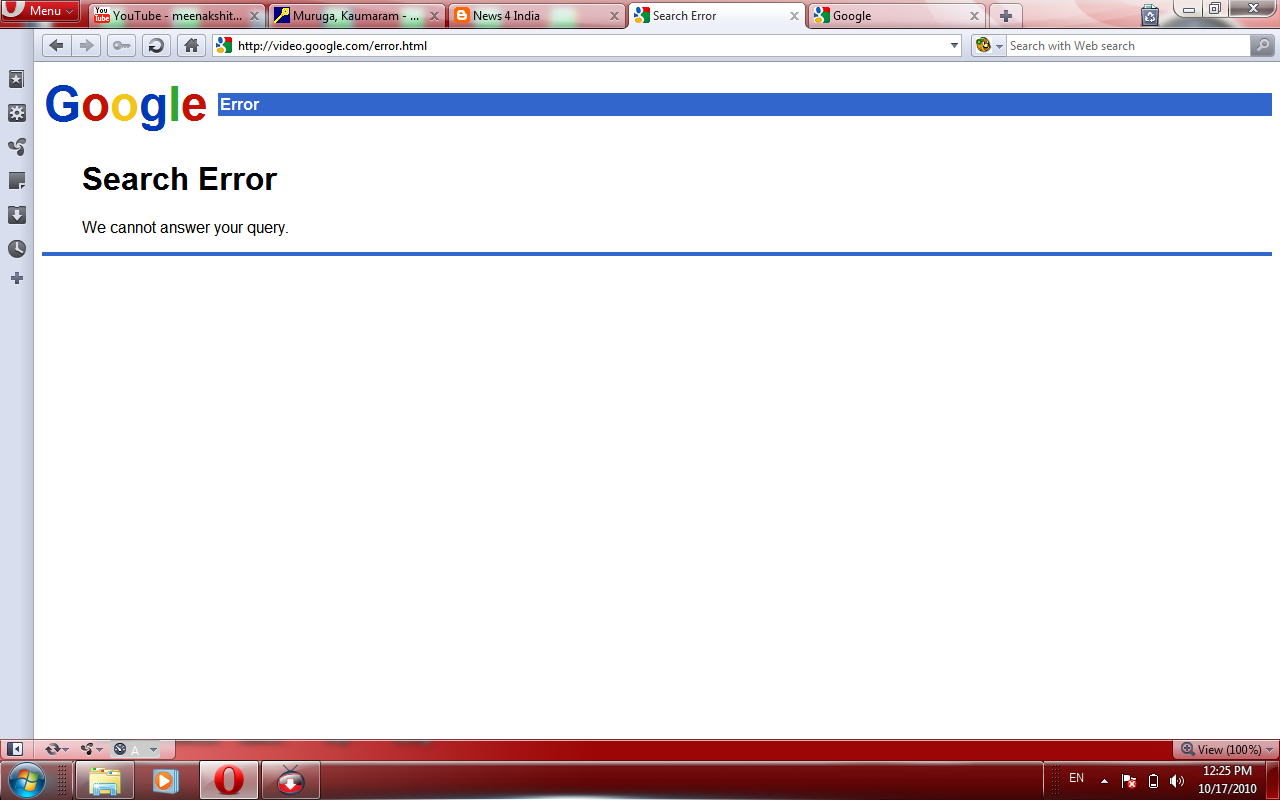Open the Opera Menu button

[x=40, y=11]
